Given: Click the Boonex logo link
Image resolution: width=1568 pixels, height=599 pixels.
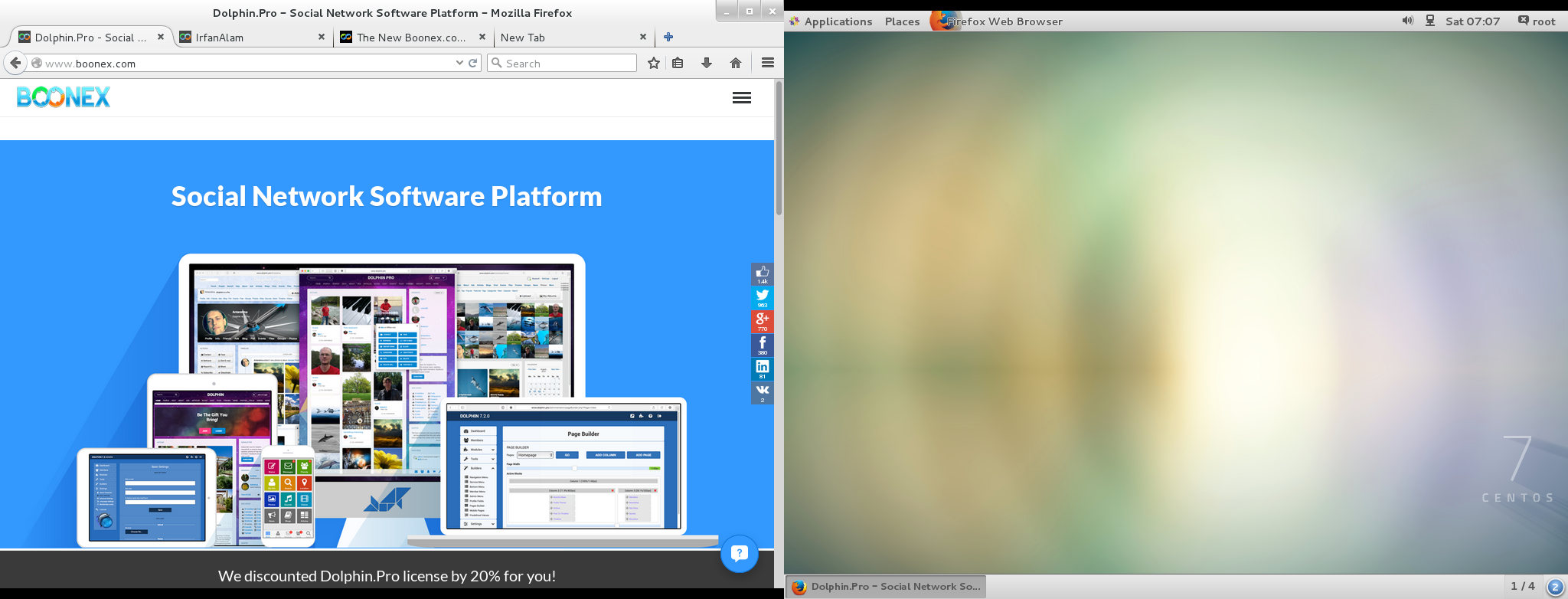Looking at the screenshot, I should (x=64, y=97).
